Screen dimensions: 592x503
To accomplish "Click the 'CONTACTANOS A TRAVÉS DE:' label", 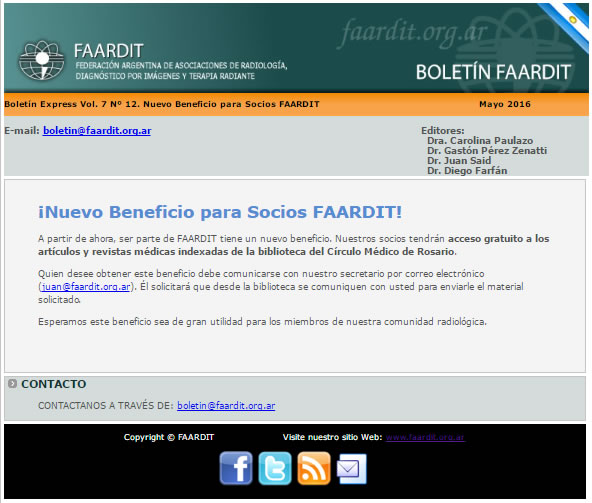I will click(x=106, y=406).
